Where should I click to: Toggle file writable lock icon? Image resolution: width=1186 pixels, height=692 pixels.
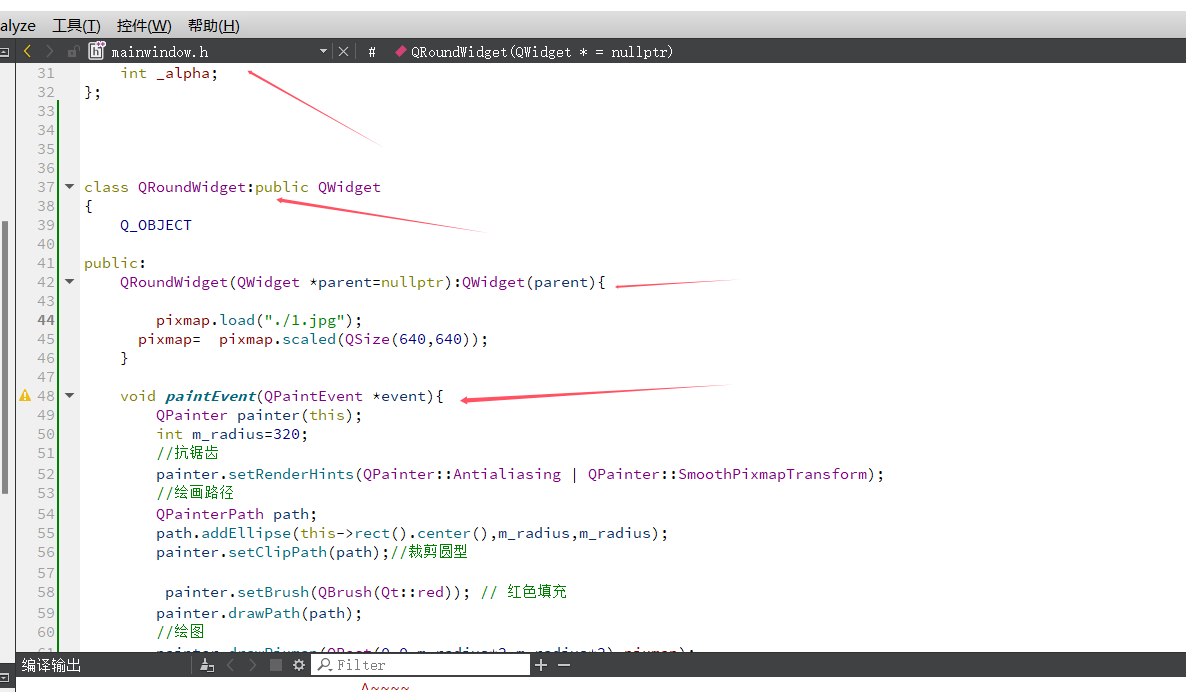point(73,51)
